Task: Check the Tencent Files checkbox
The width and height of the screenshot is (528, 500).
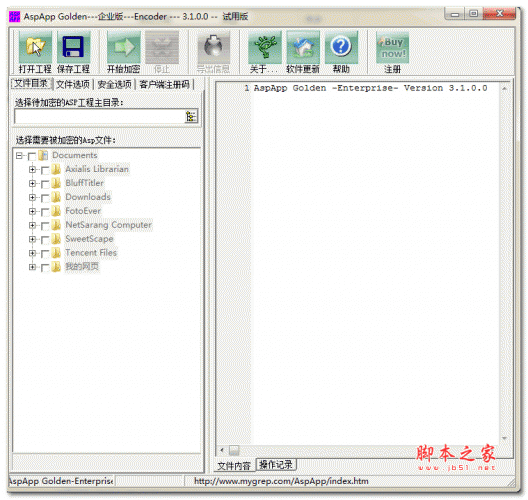Action: 45,254
